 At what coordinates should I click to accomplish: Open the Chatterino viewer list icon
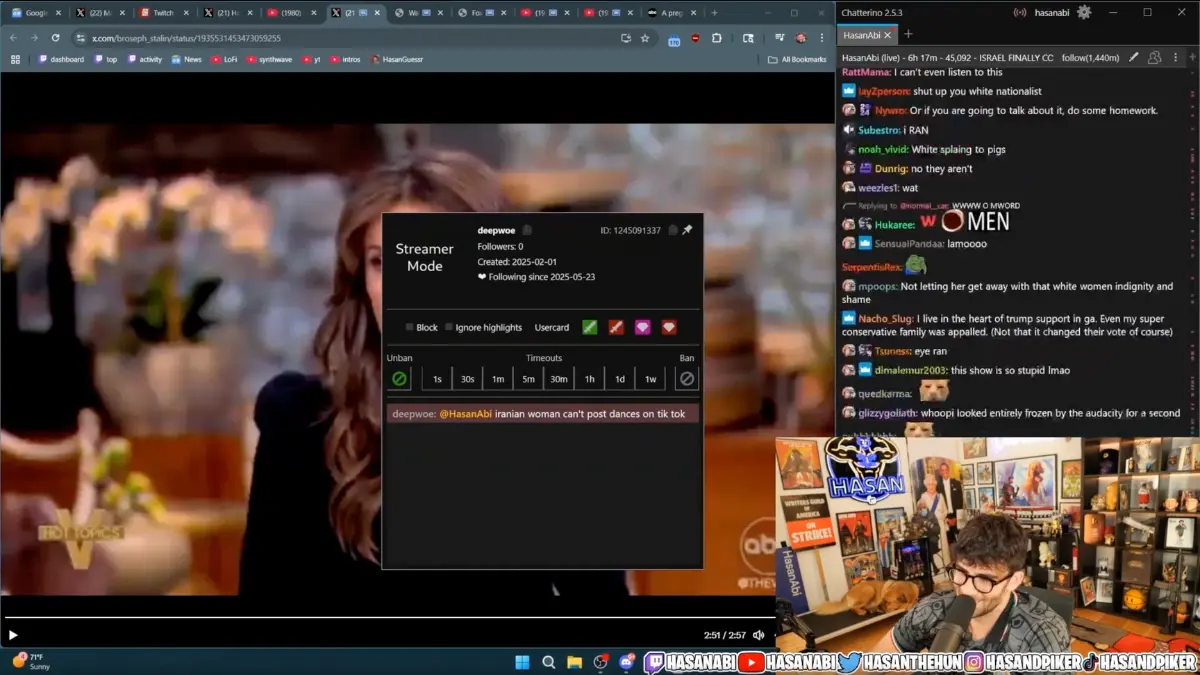coord(1153,57)
